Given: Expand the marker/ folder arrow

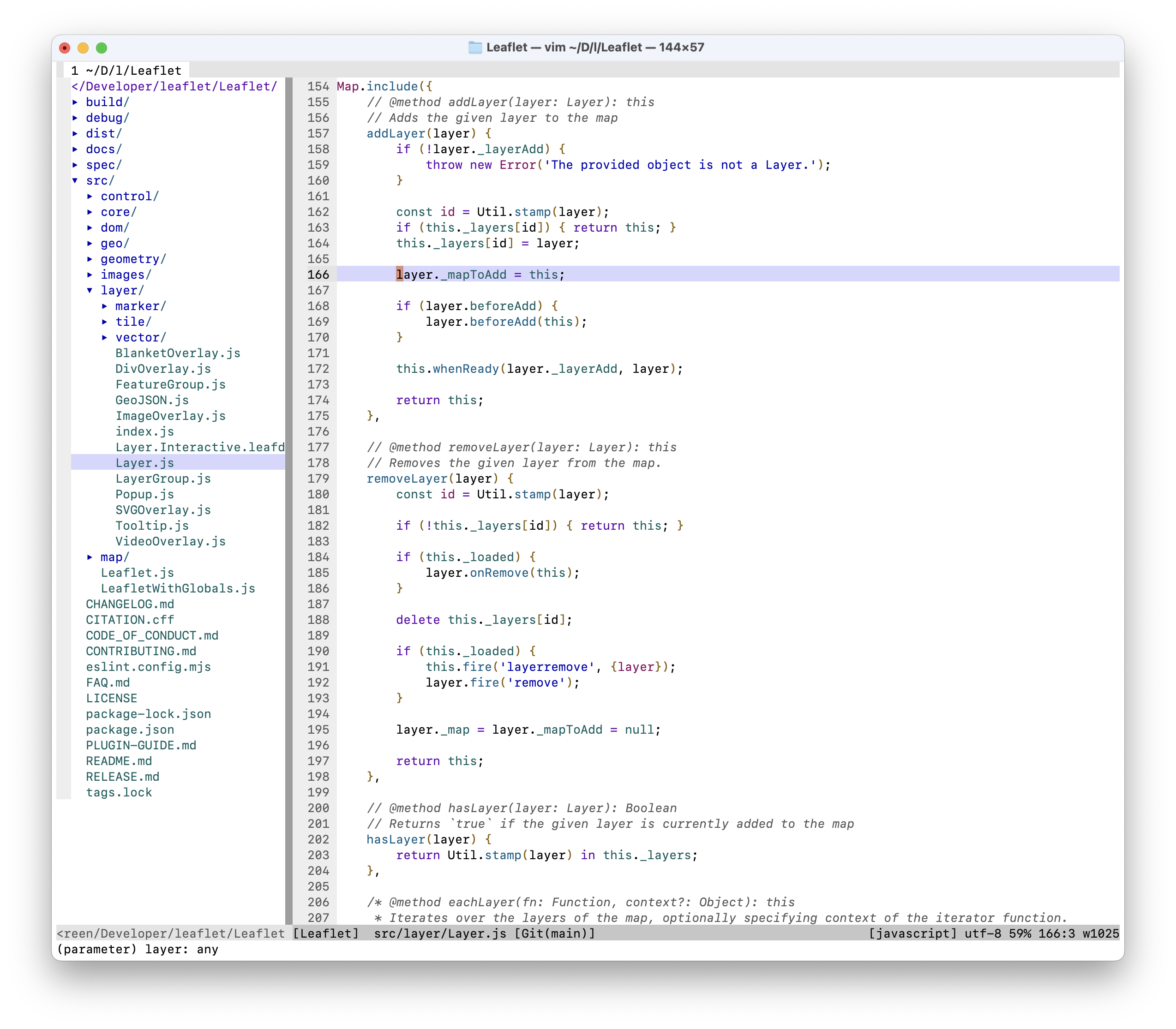Looking at the screenshot, I should [104, 306].
